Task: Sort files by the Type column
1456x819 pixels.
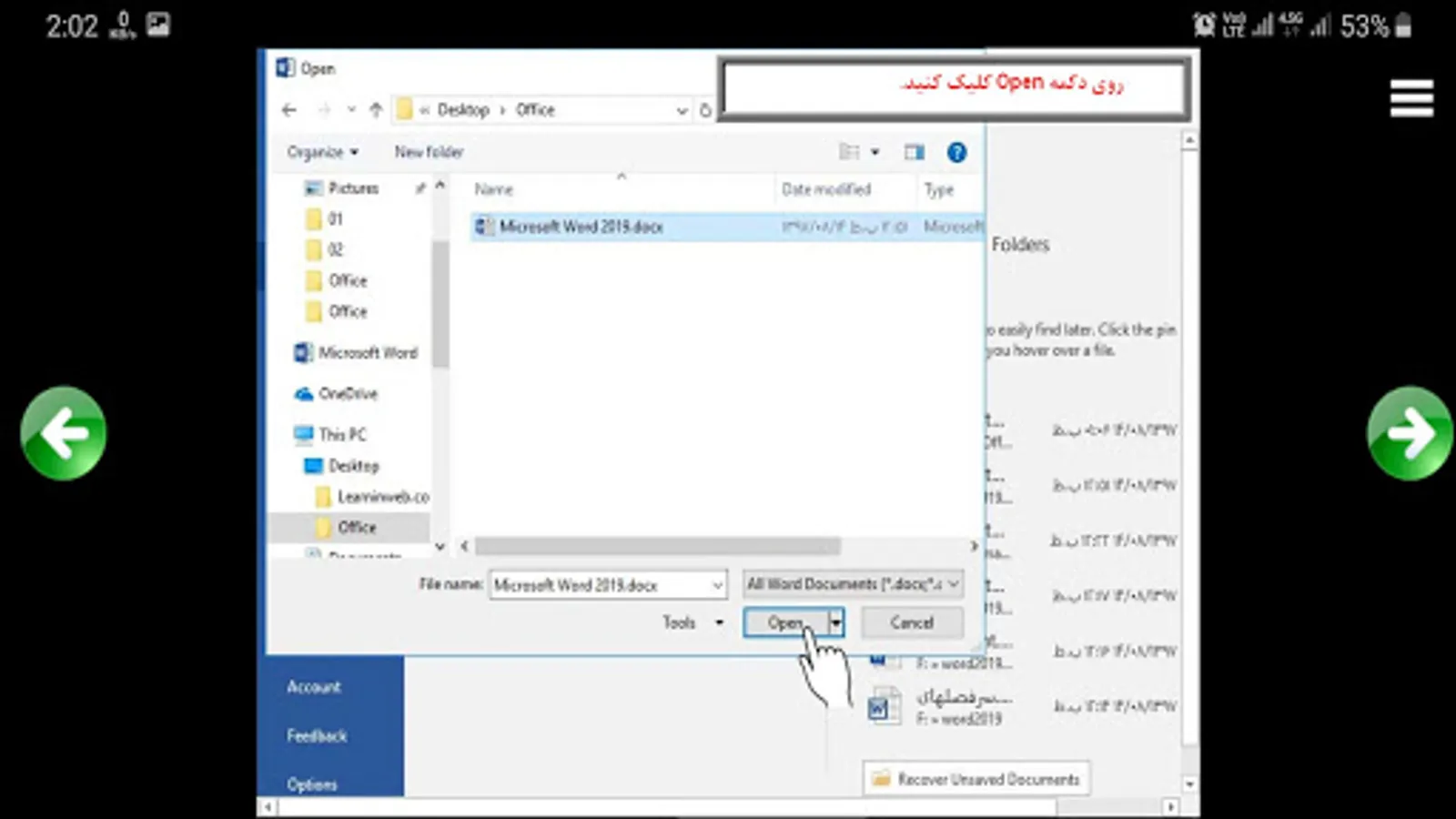Action: point(939,189)
